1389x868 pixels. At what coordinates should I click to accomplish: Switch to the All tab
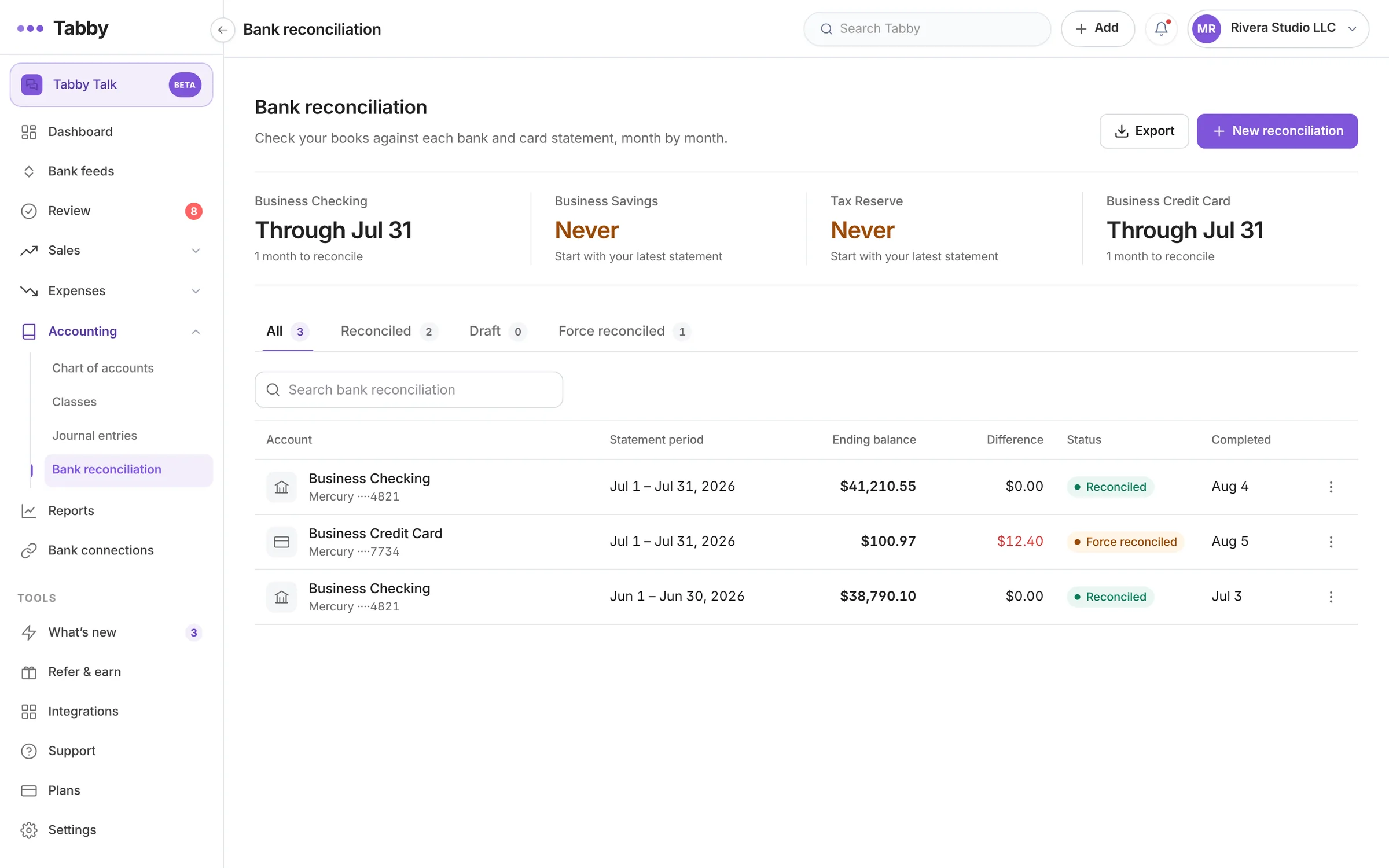[288, 332]
